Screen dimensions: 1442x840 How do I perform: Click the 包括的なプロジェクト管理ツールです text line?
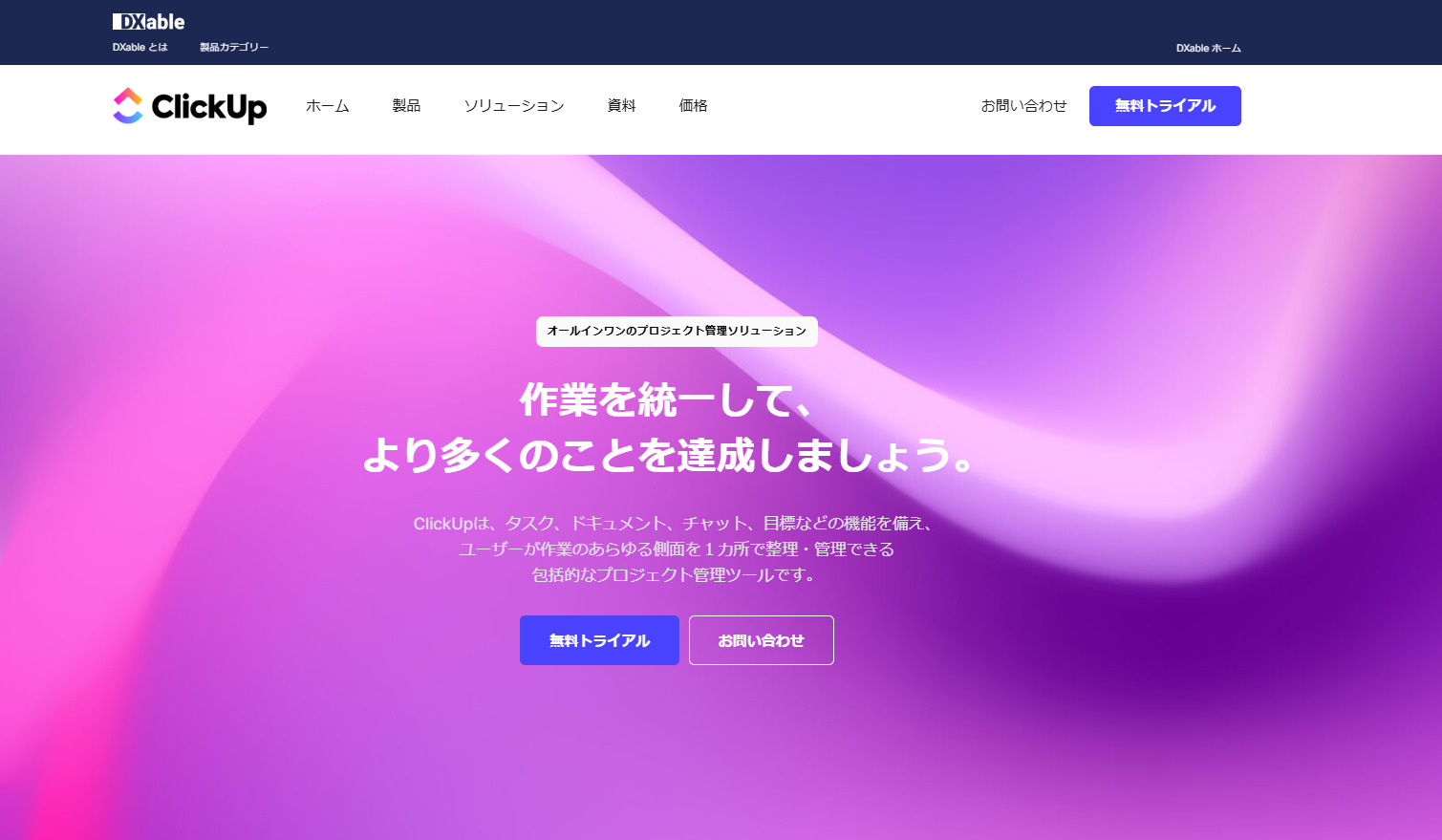click(675, 574)
